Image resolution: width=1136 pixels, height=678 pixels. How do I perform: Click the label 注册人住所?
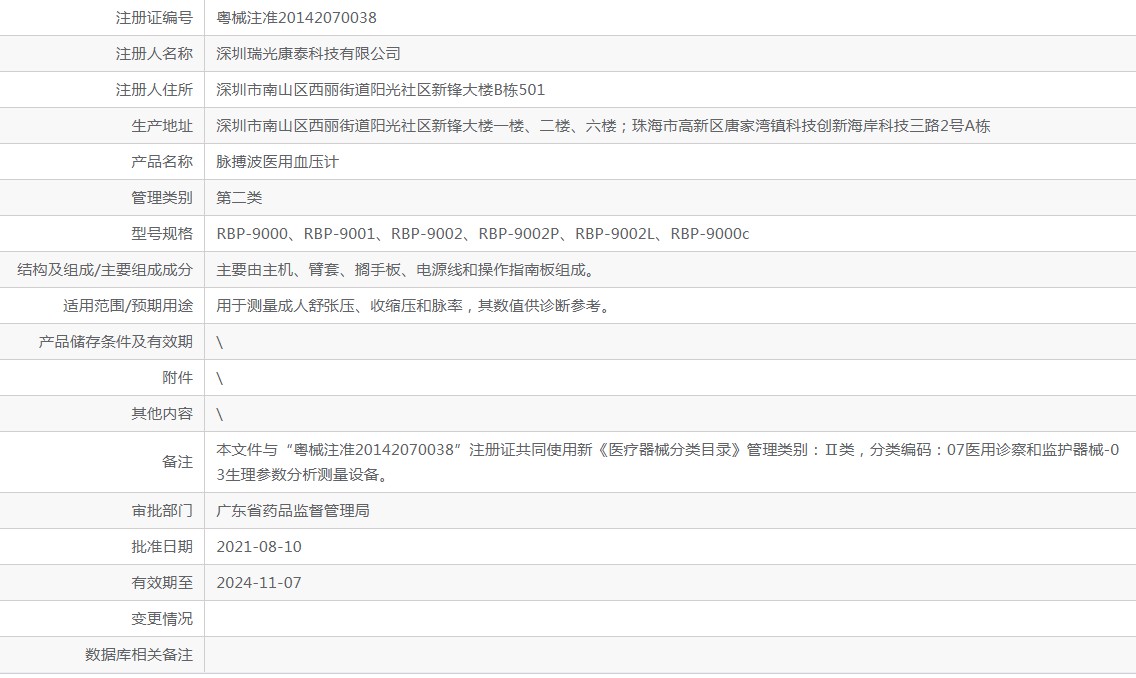click(154, 90)
